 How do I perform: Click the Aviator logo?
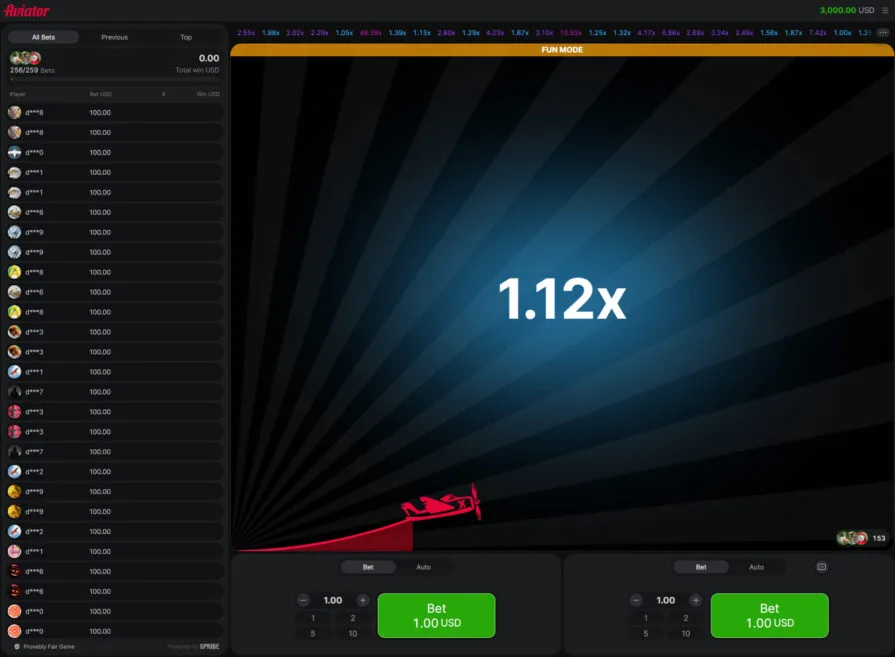coord(27,10)
